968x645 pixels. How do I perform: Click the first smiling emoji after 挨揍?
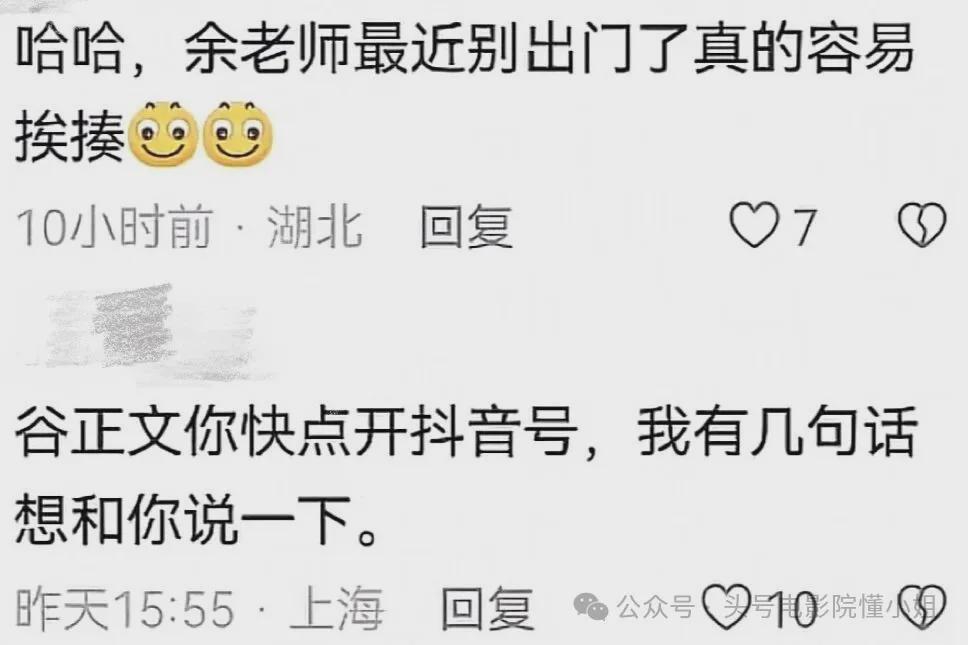coord(162,133)
